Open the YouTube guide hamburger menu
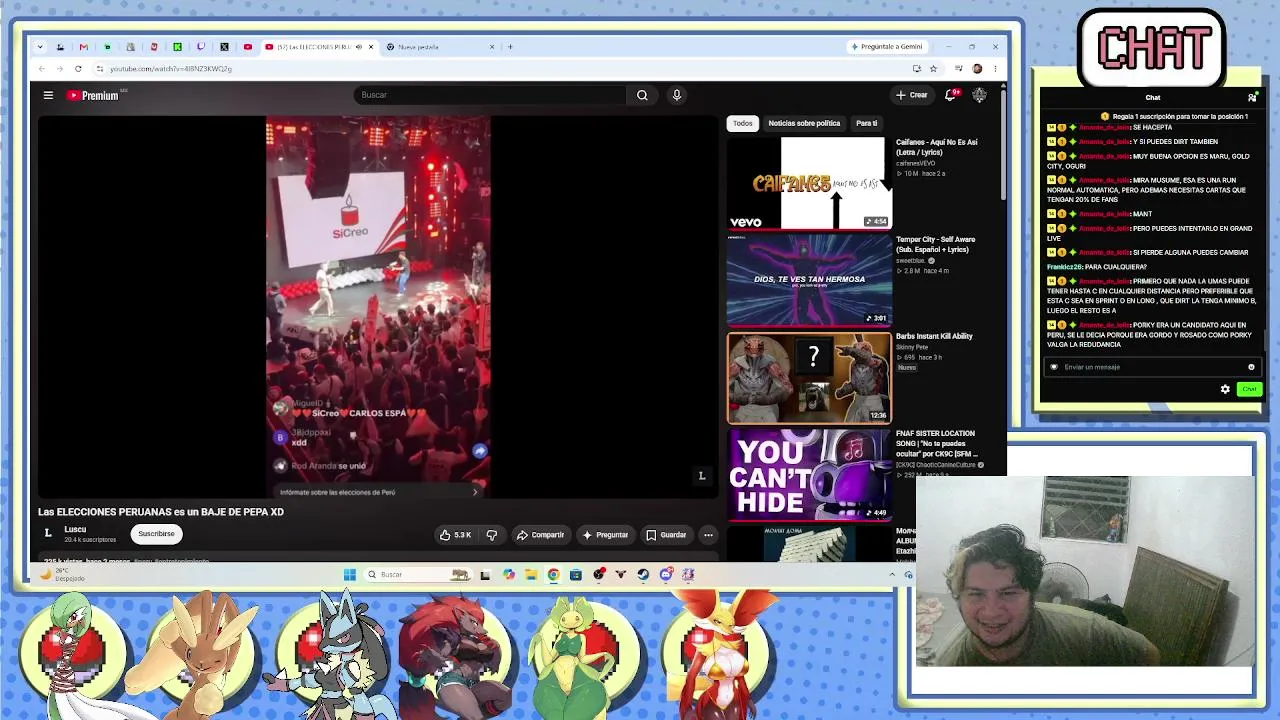This screenshot has width=1280, height=720. 48,95
